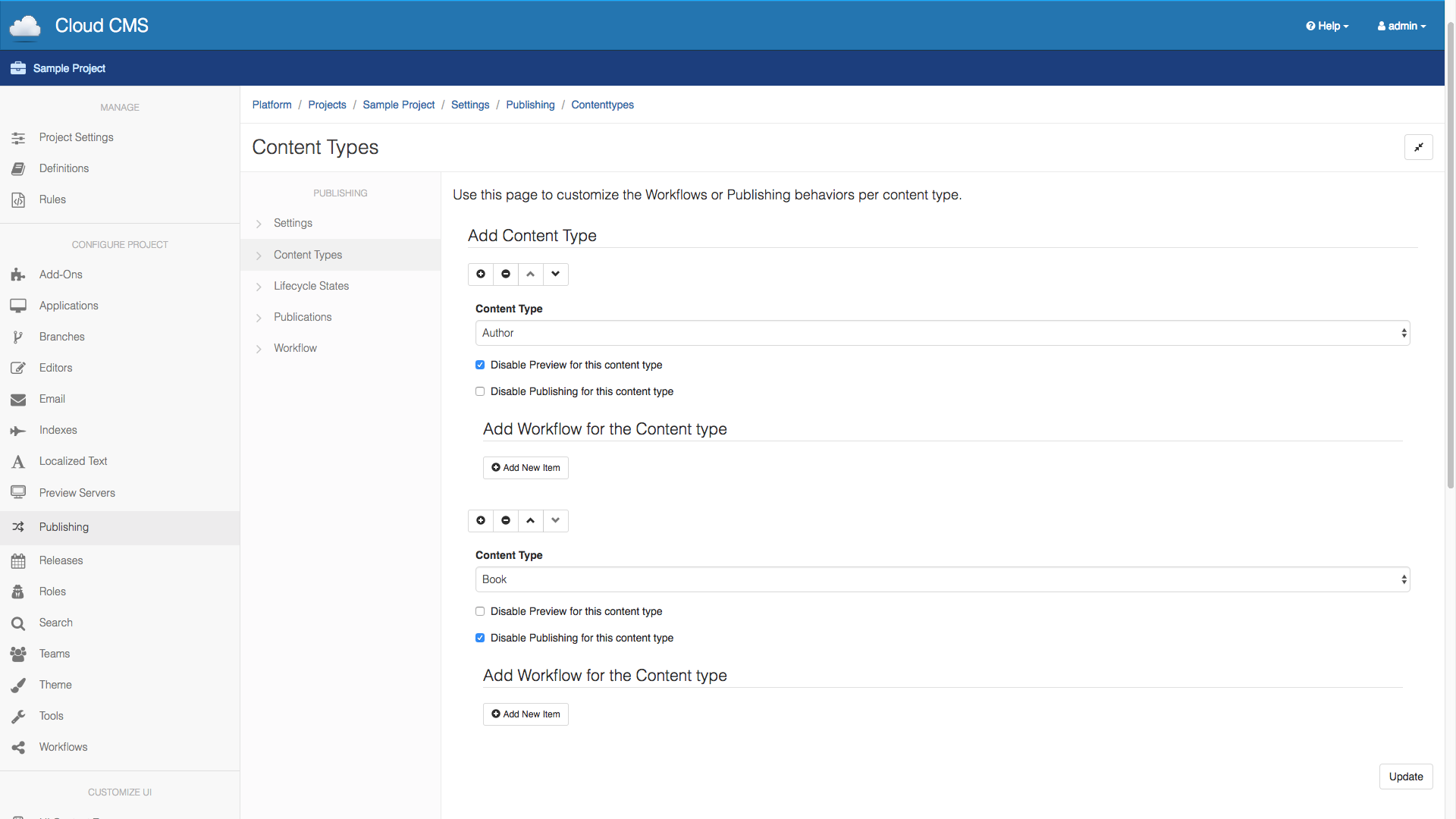Click the remove minus icon above Book
Image resolution: width=1456 pixels, height=819 pixels.
click(x=506, y=520)
